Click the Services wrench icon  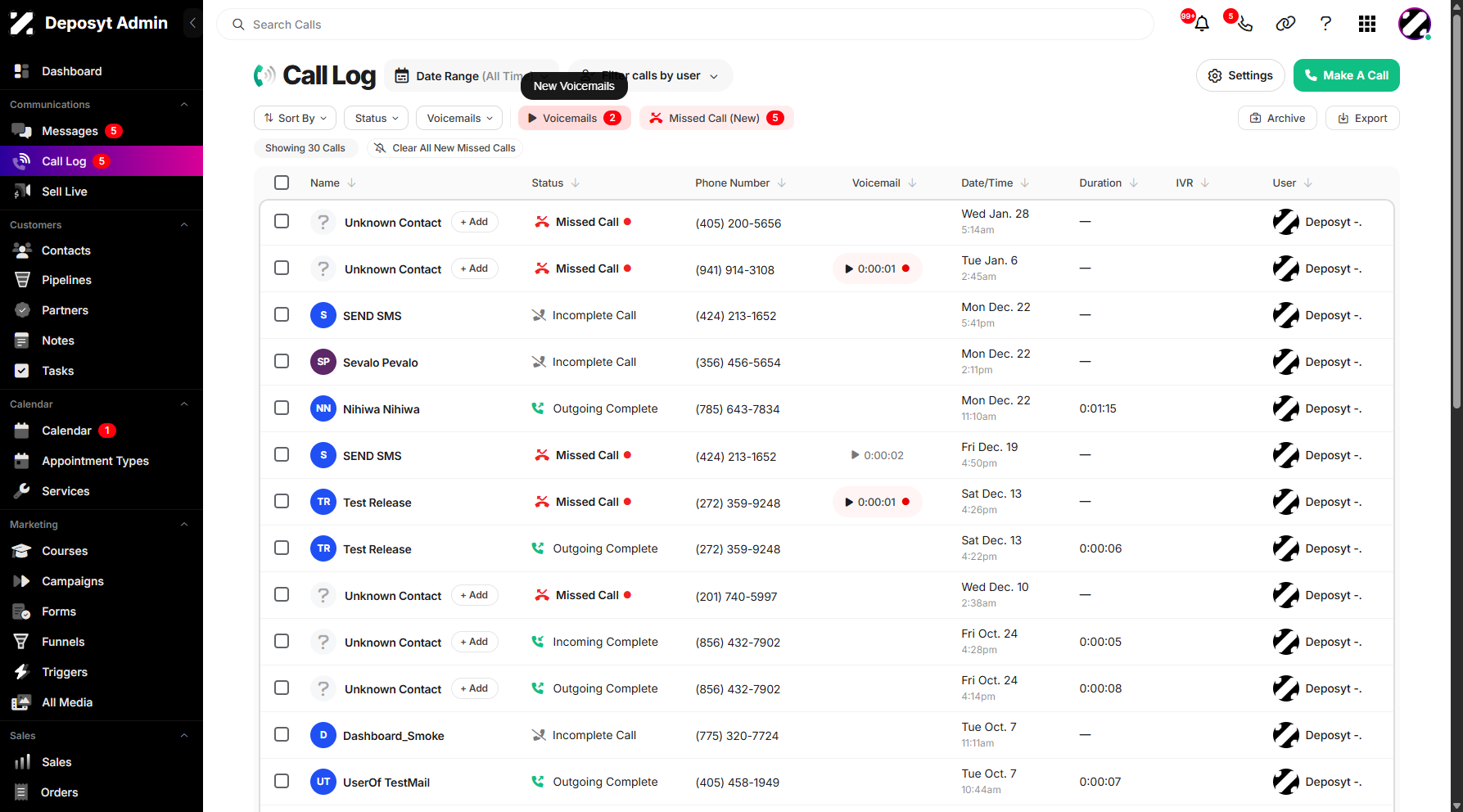pyautogui.click(x=22, y=491)
